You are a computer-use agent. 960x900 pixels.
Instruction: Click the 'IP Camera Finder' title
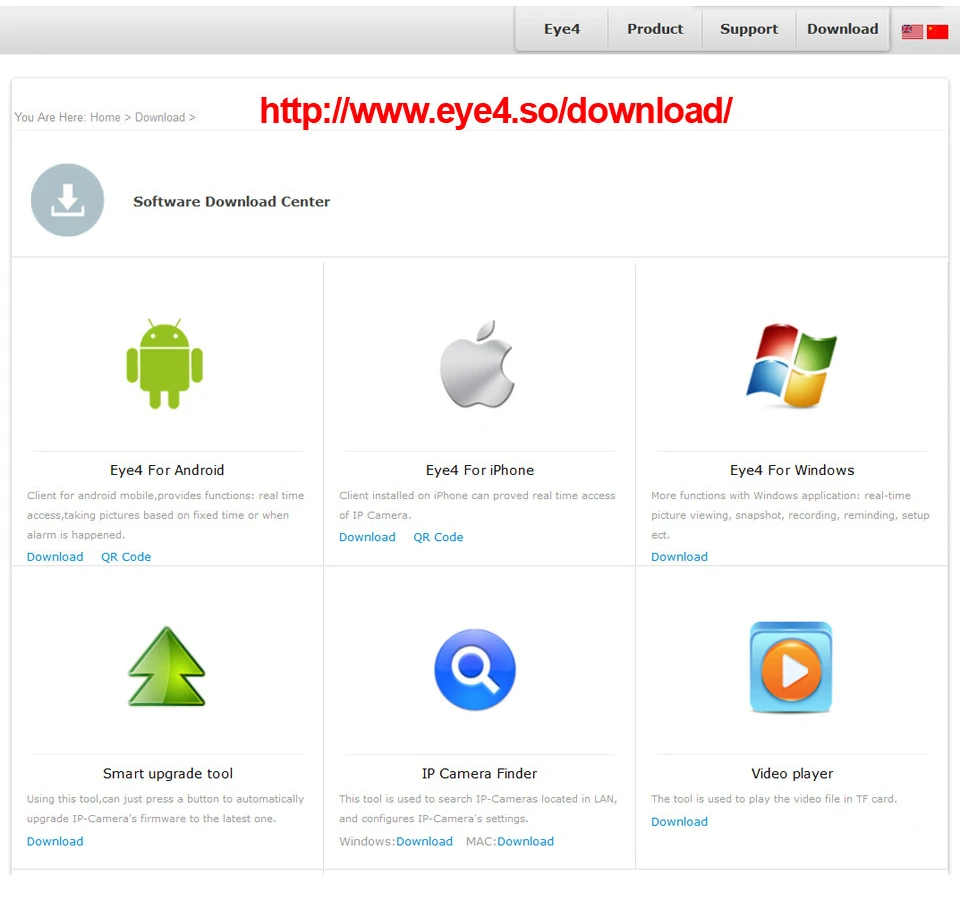point(479,773)
